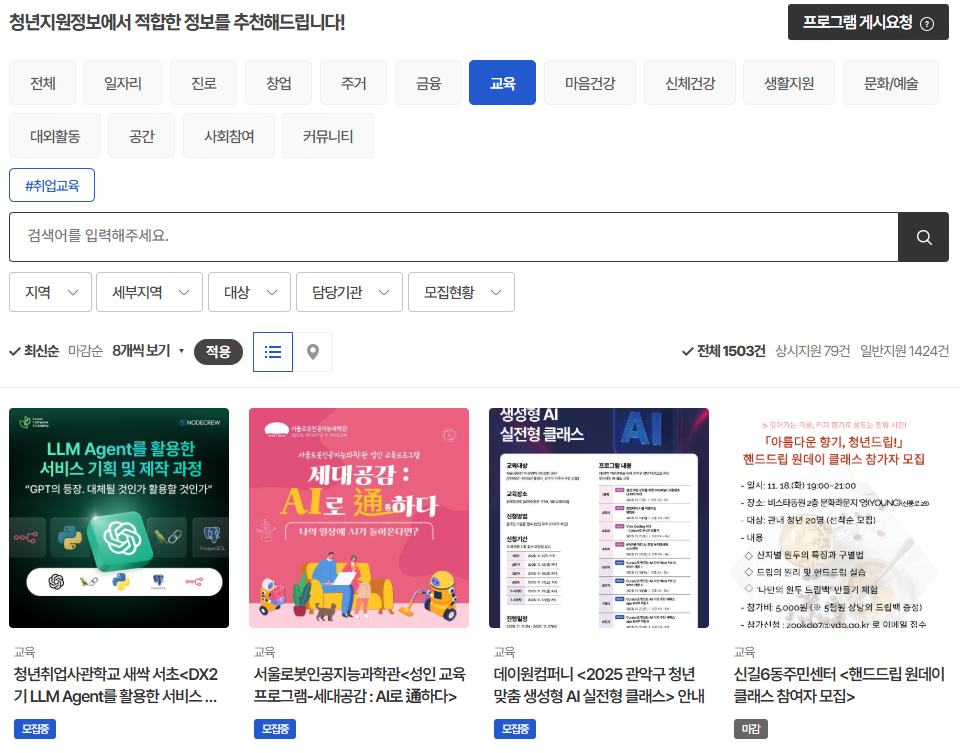
Task: Click the help icon in 프로그램 게시요청
Action: (927, 23)
